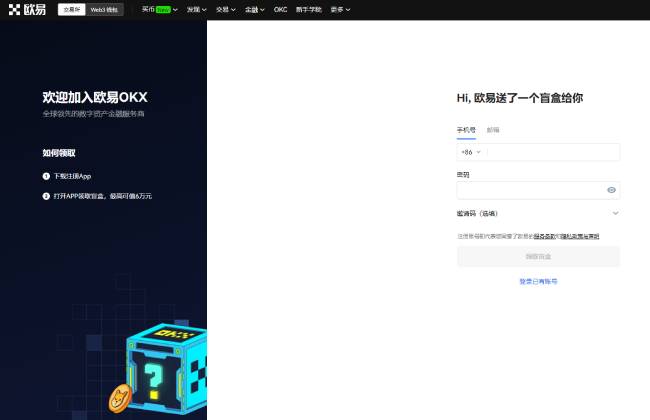The image size is (650, 420).
Task: Open the 交易 navigation menu
Action: [226, 9]
